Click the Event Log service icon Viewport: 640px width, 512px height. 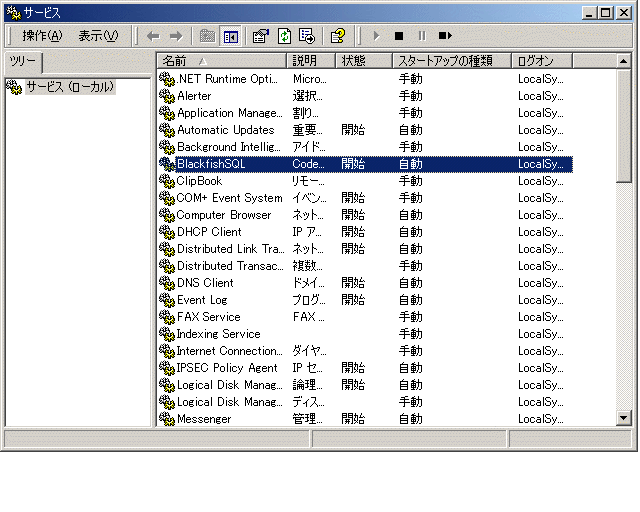[x=167, y=300]
